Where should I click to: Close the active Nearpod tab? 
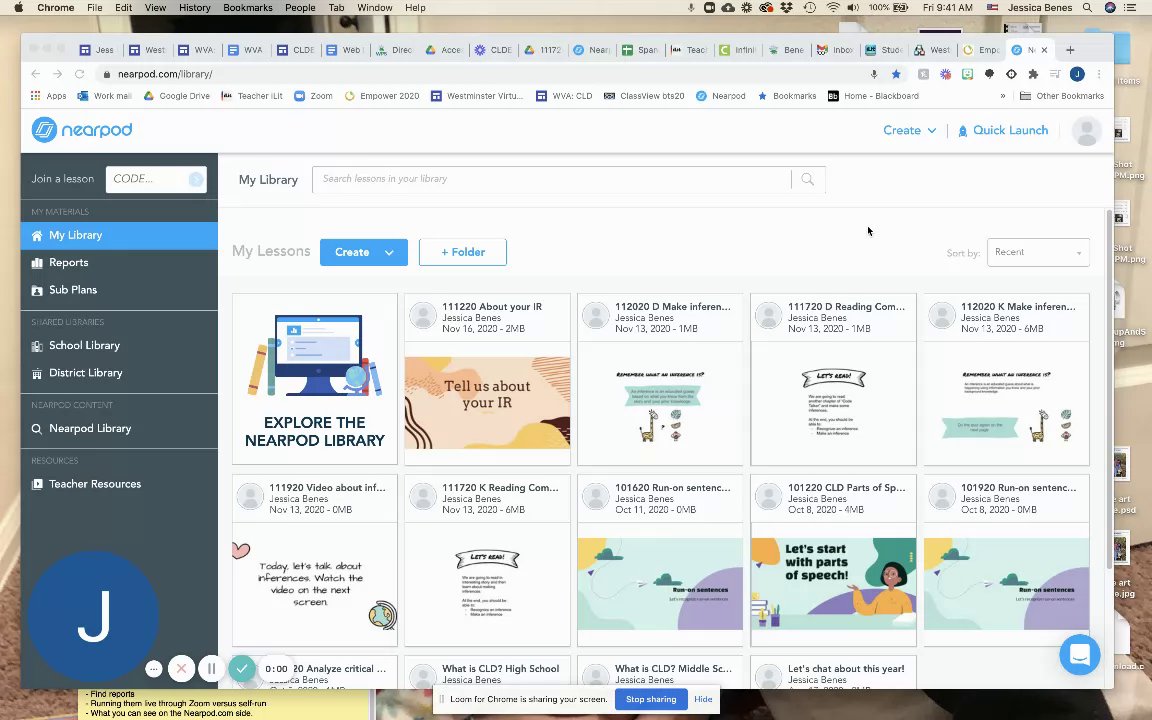1044,50
